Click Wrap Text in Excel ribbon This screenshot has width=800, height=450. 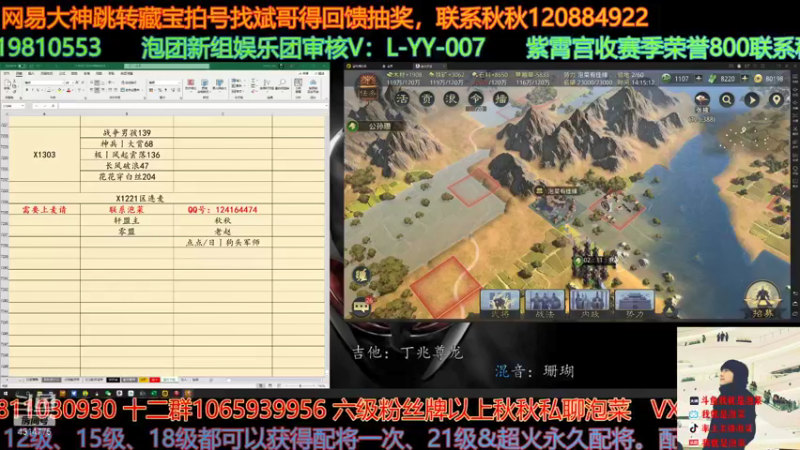(x=129, y=82)
